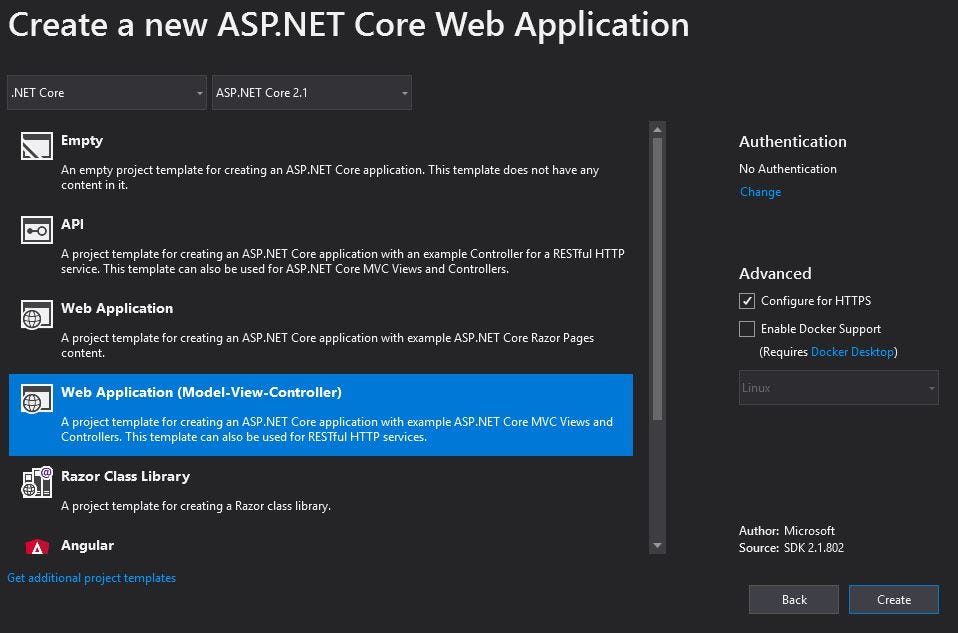Click the Web Application globe icon
This screenshot has width=958, height=633.
click(37, 315)
